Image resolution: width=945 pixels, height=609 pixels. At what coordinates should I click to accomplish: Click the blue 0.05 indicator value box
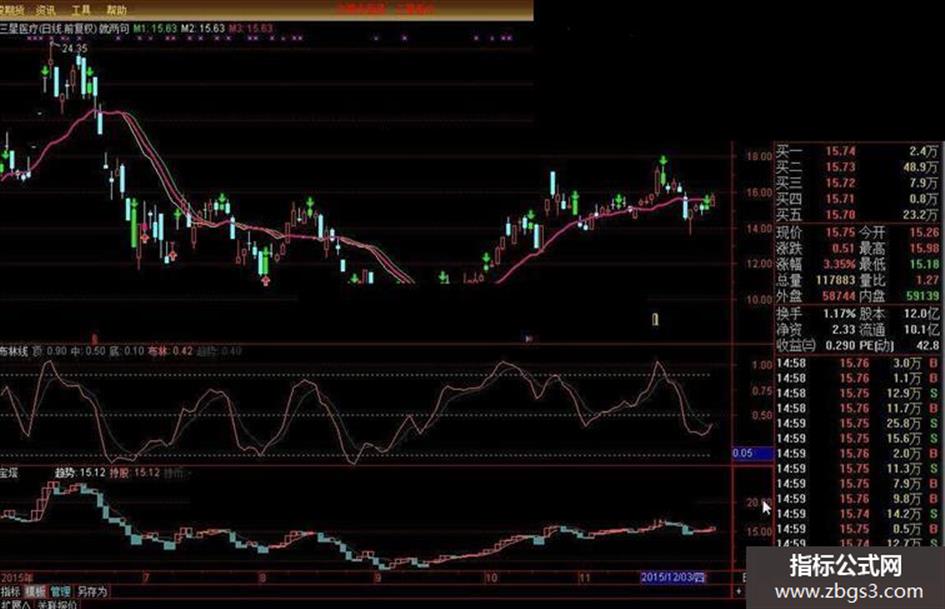click(x=752, y=453)
